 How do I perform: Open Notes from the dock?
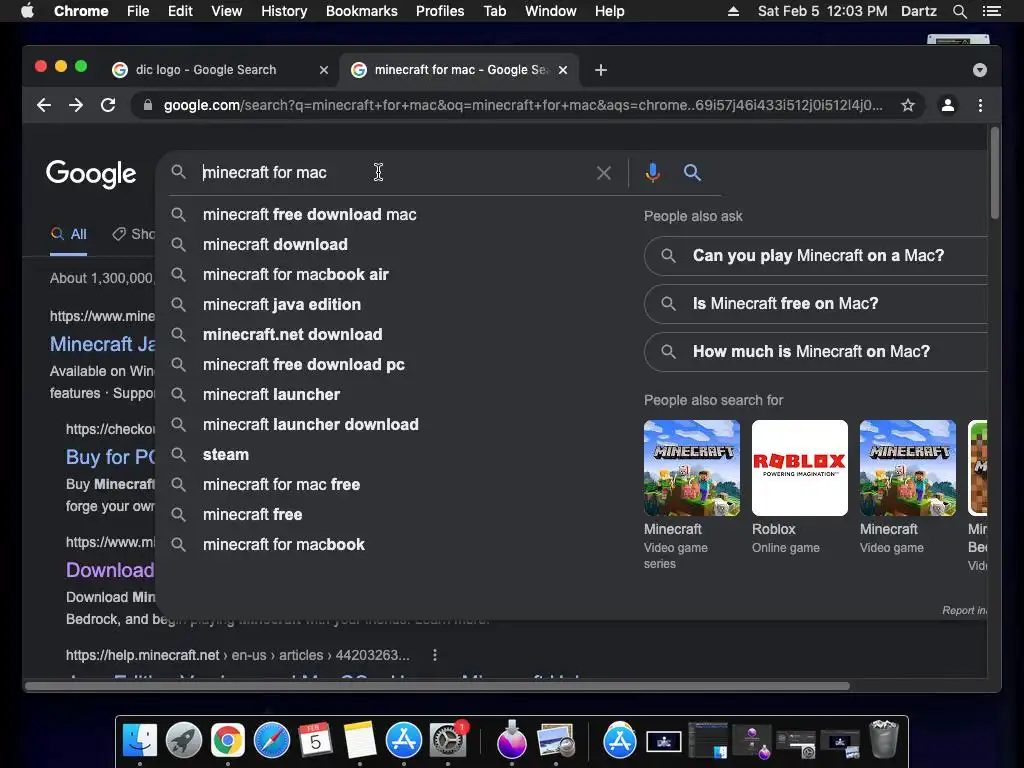[360, 741]
